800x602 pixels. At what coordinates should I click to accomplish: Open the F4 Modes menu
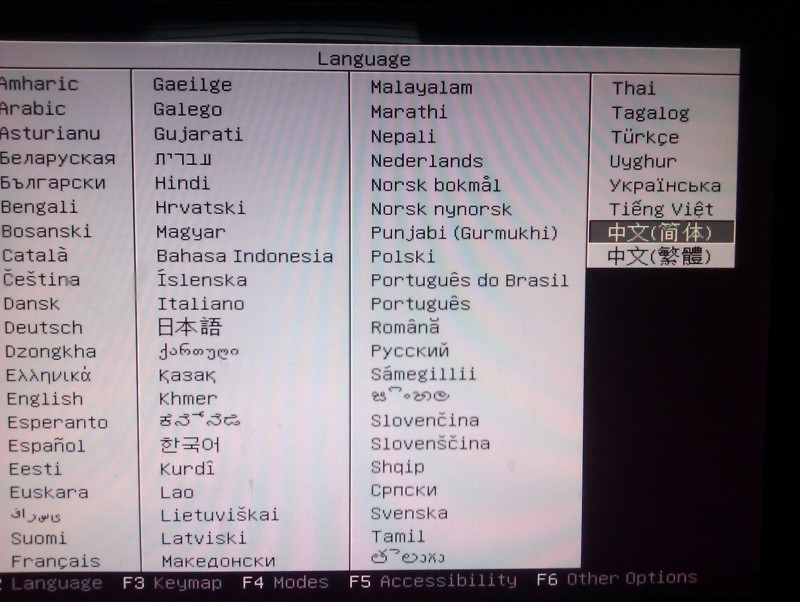[285, 582]
